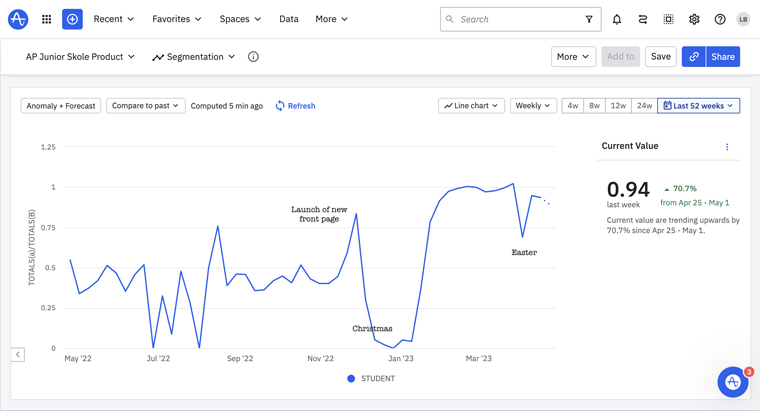
Task: Open the Segmentation chart type dropdown
Action: 193,57
